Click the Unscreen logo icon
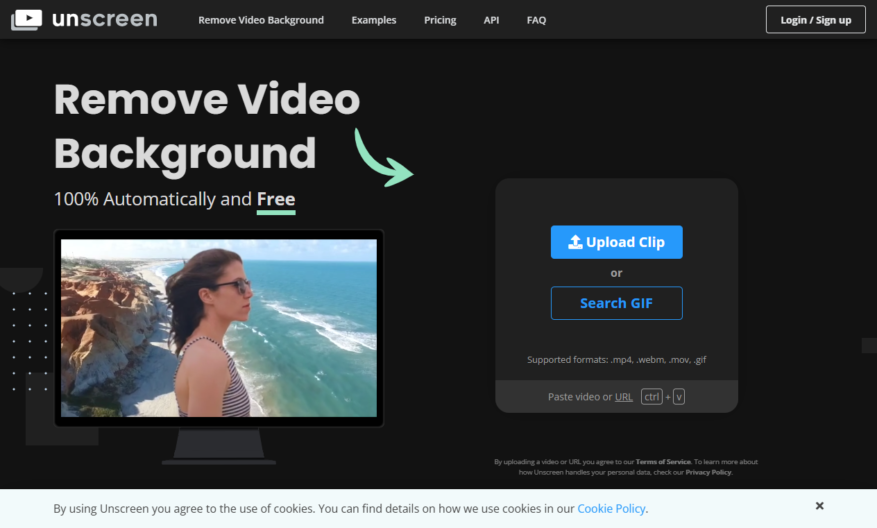This screenshot has height=528, width=877. pos(26,20)
